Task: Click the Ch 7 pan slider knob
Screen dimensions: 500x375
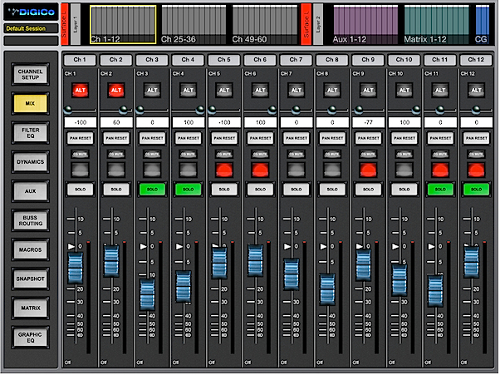Action: coord(296,109)
